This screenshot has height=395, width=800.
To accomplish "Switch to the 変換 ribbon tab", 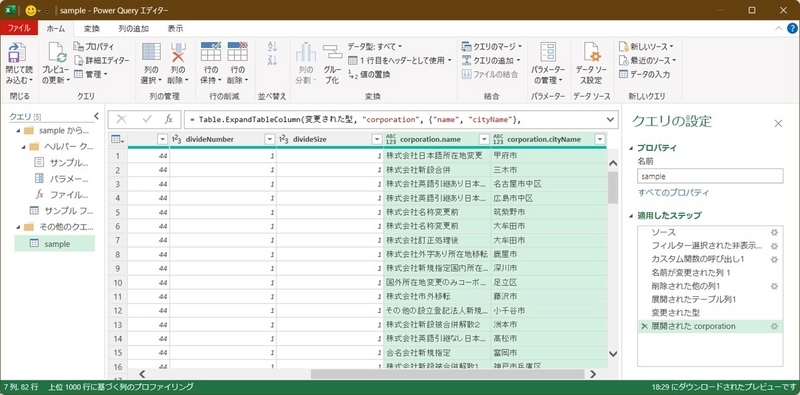I will point(92,29).
